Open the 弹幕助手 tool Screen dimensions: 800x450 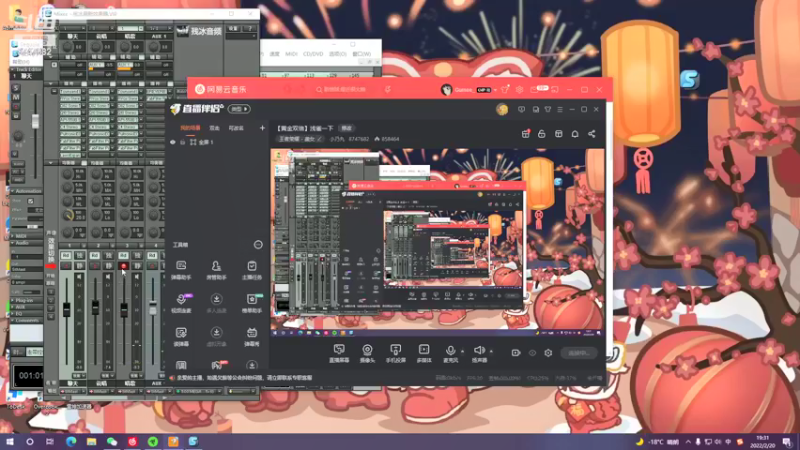(181, 270)
